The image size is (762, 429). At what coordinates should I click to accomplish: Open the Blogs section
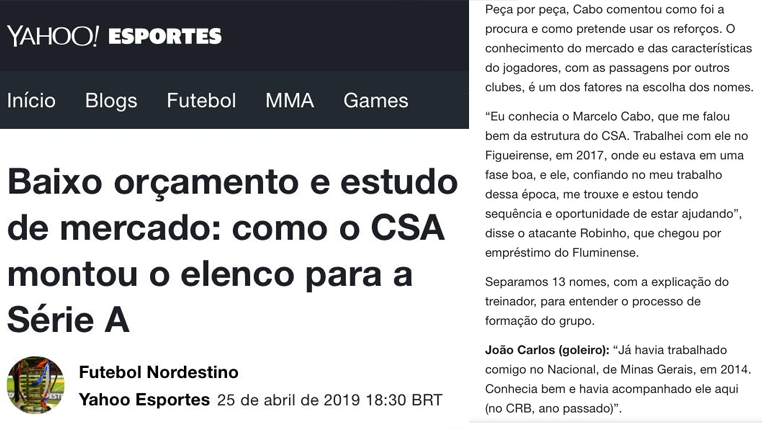click(111, 101)
